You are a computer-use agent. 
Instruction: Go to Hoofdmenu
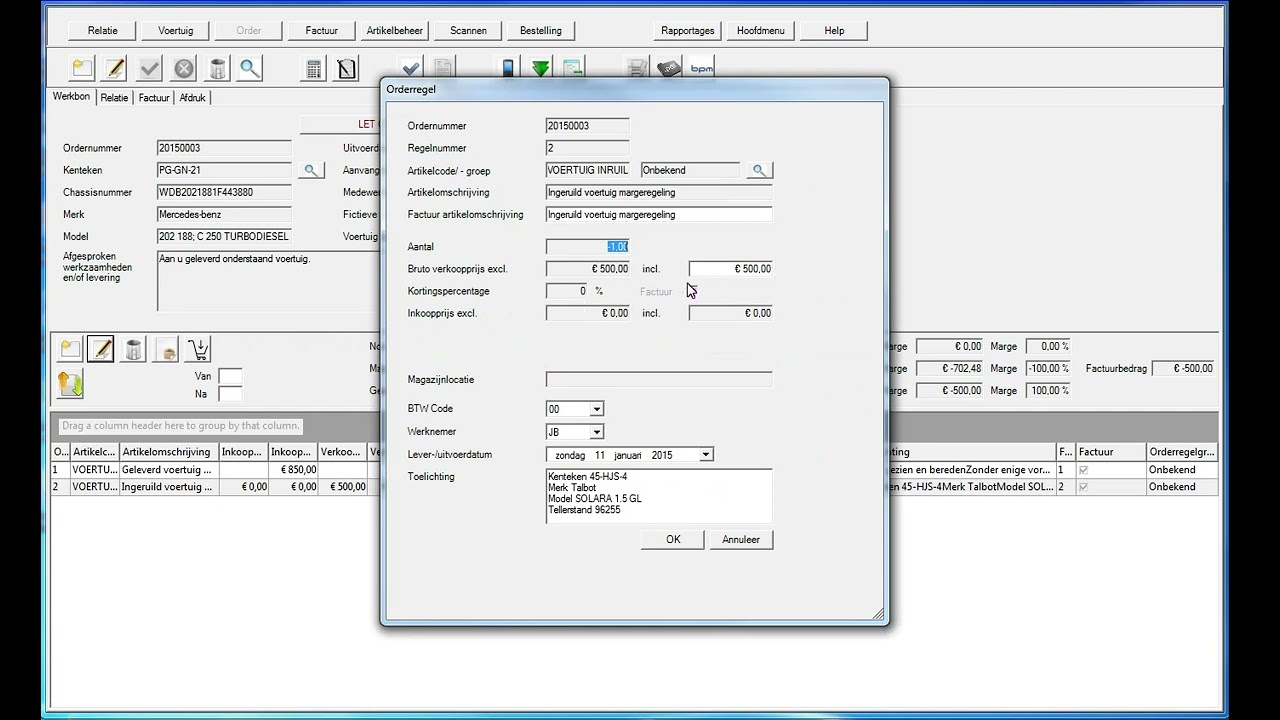pos(761,31)
